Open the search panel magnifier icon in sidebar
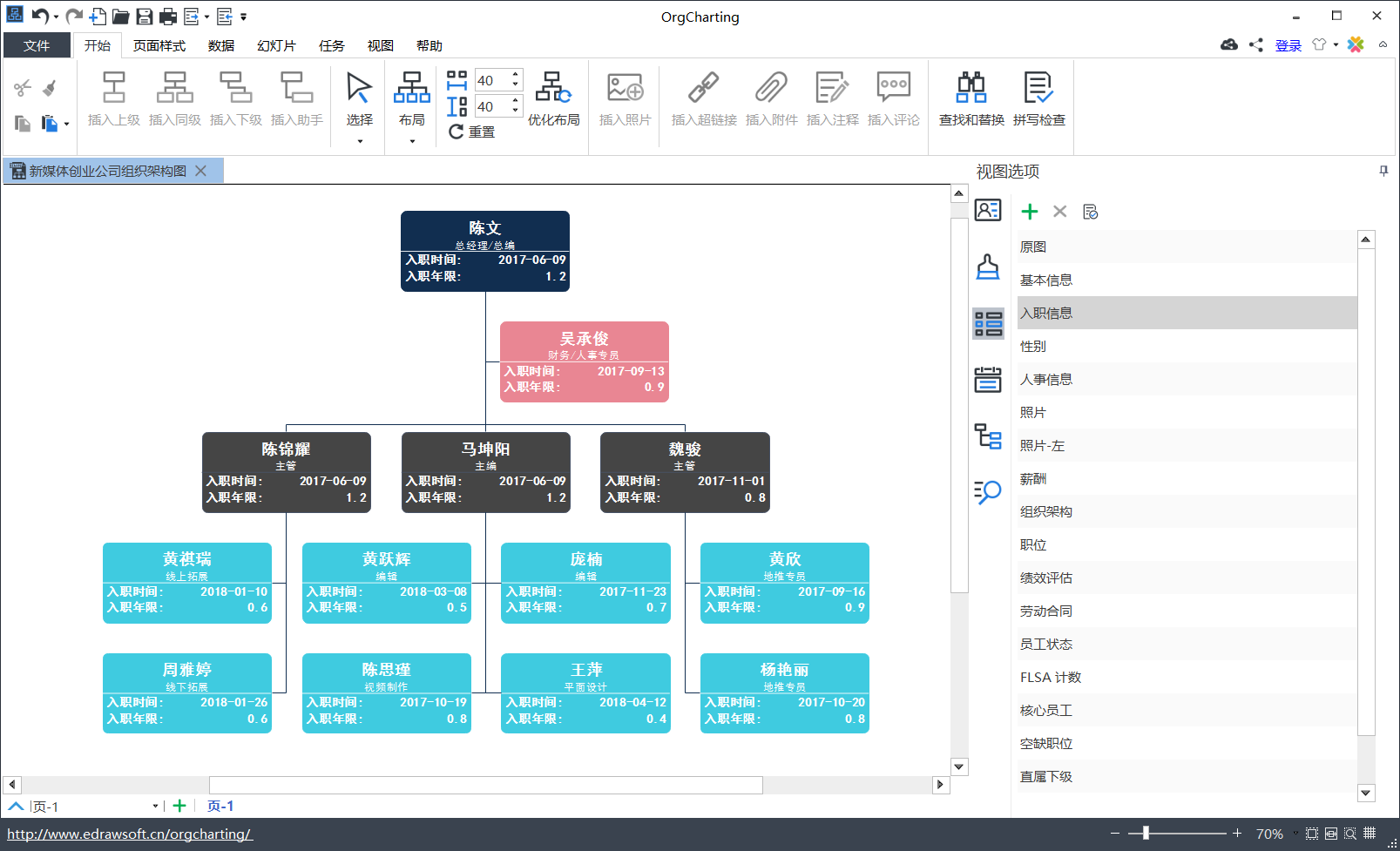Image resolution: width=1400 pixels, height=851 pixels. click(988, 492)
